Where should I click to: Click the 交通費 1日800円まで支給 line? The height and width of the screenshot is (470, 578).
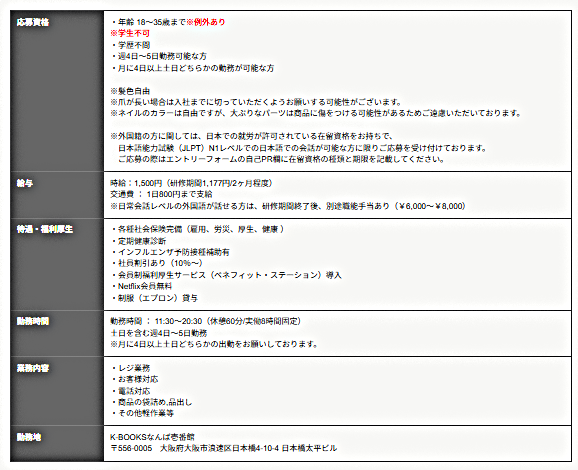161,194
